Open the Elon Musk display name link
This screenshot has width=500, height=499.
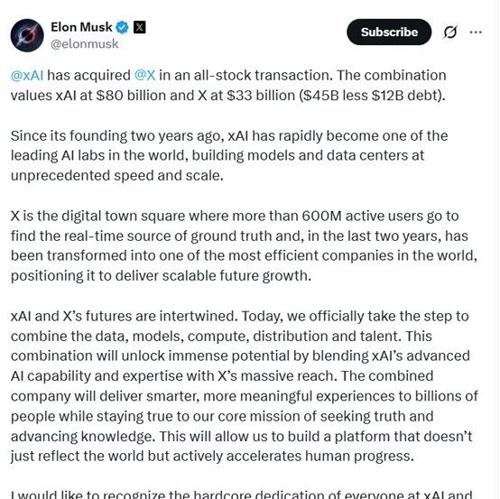(81, 27)
